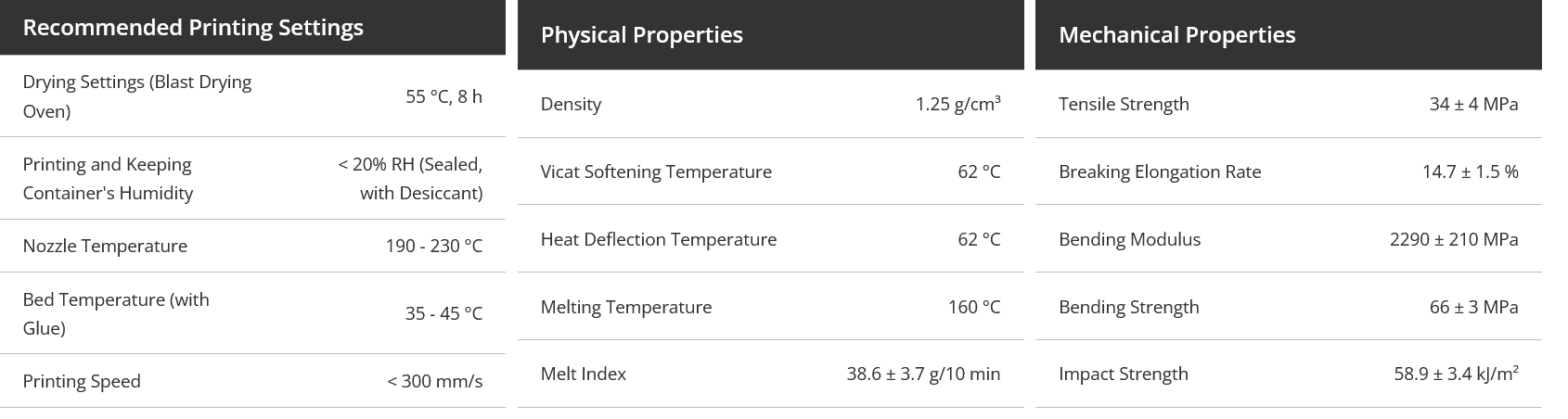Screen dimensions: 1568x419
Task: Click the 2290 ± 210 MPa value
Action: point(1454,239)
